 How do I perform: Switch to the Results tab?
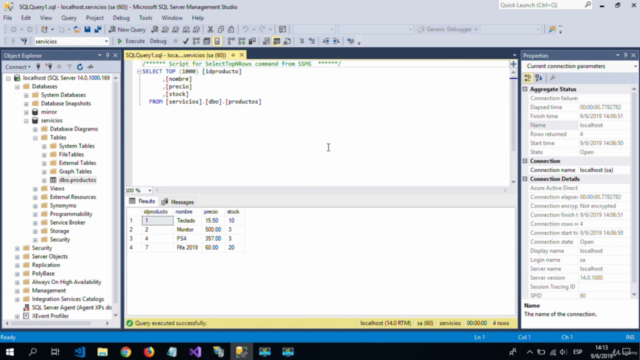(x=142, y=201)
